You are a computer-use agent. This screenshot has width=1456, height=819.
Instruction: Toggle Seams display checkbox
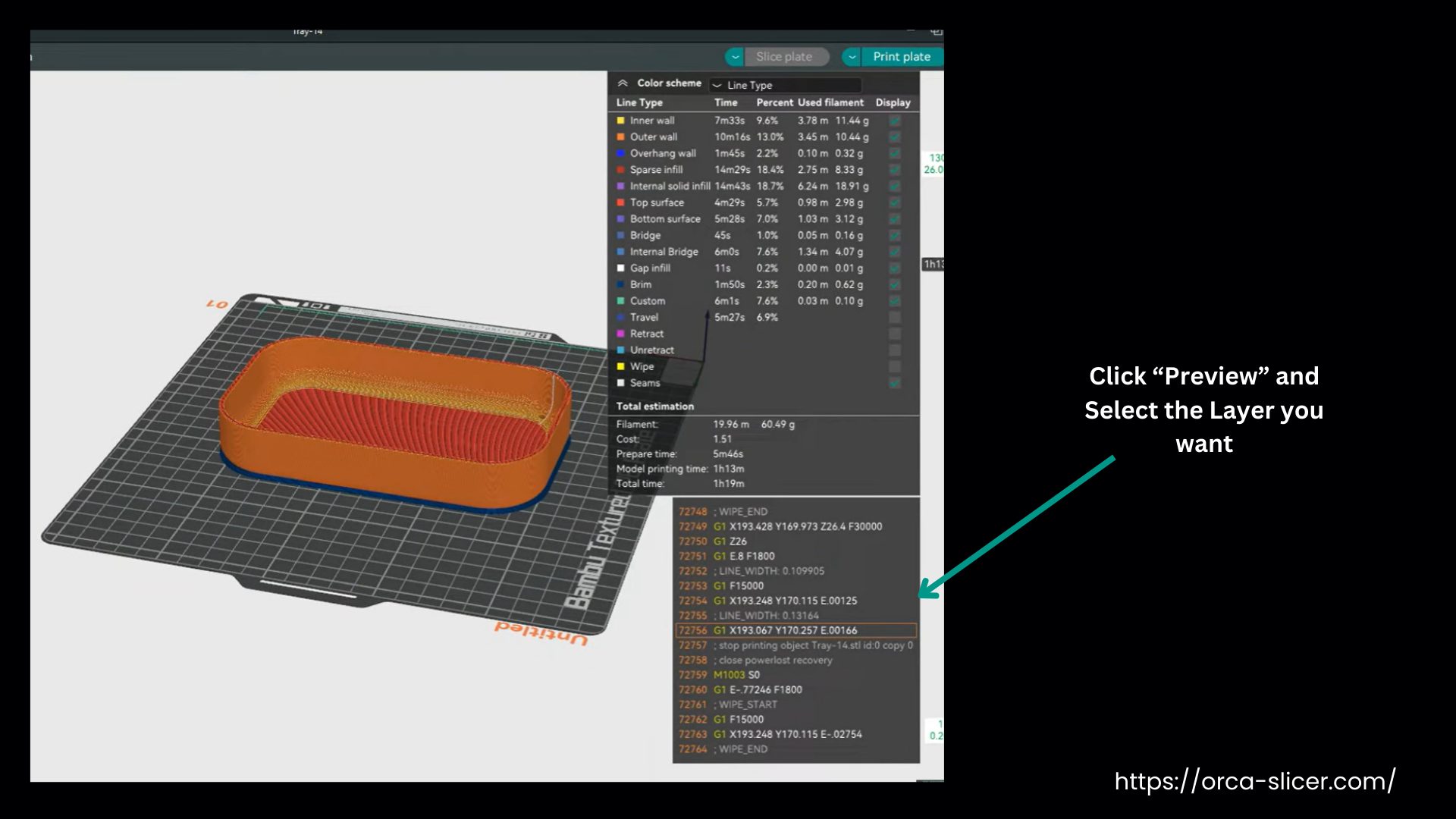pyautogui.click(x=895, y=383)
